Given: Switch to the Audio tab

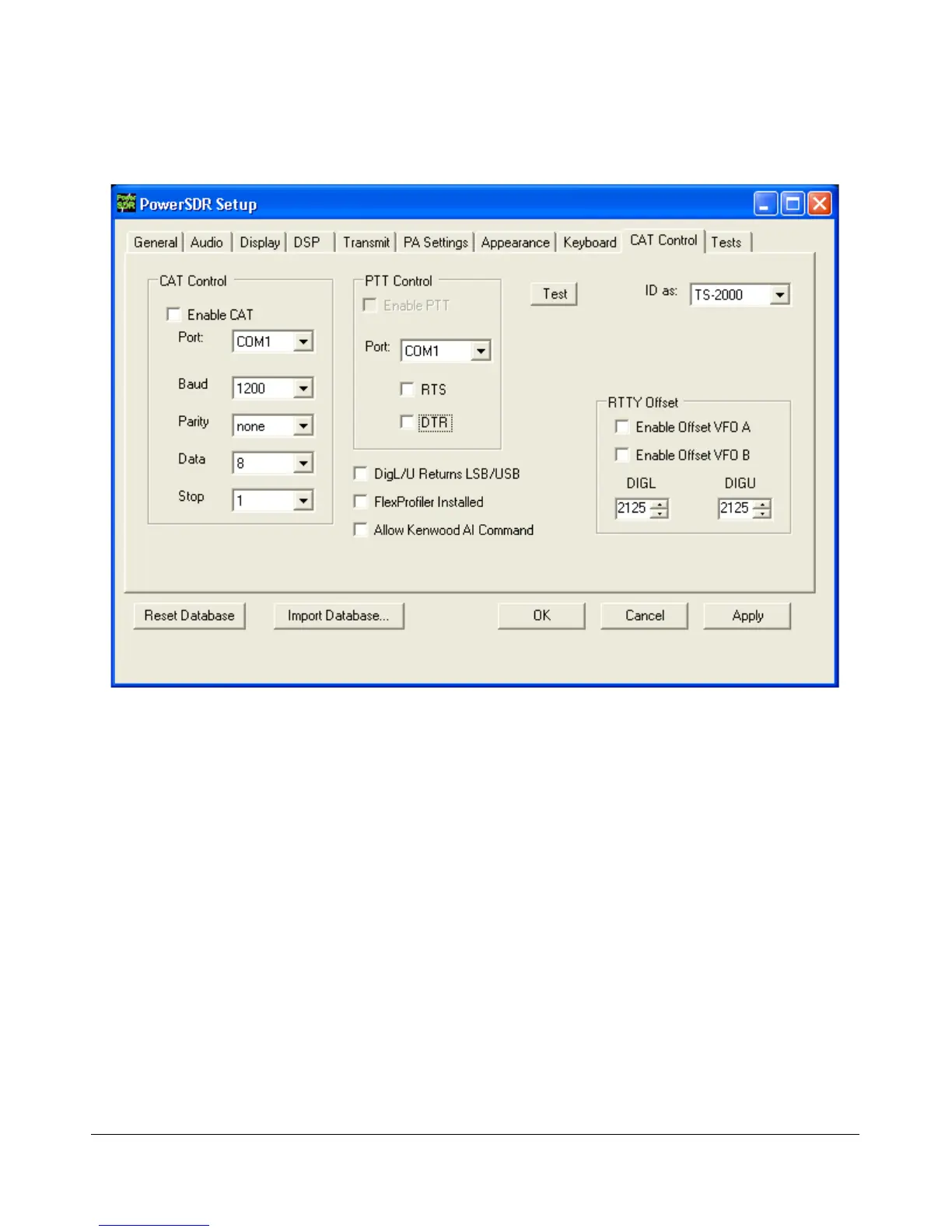Looking at the screenshot, I should 207,243.
